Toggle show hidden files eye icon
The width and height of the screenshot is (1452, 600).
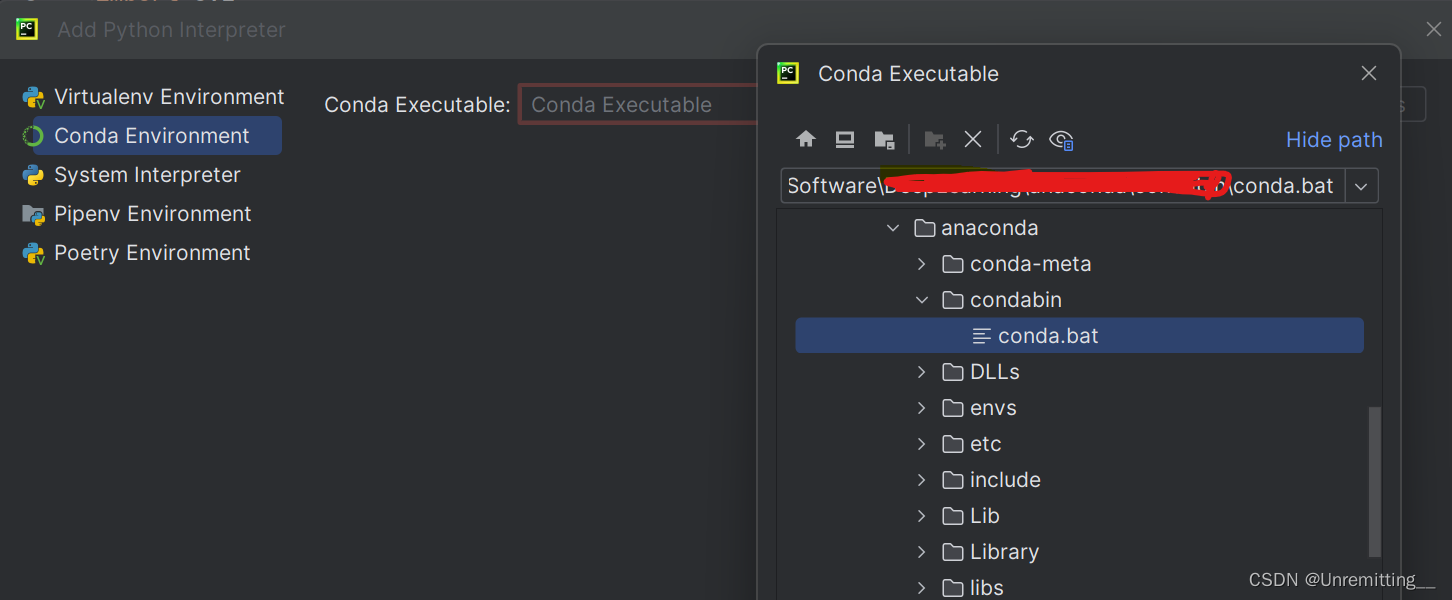(x=1061, y=140)
